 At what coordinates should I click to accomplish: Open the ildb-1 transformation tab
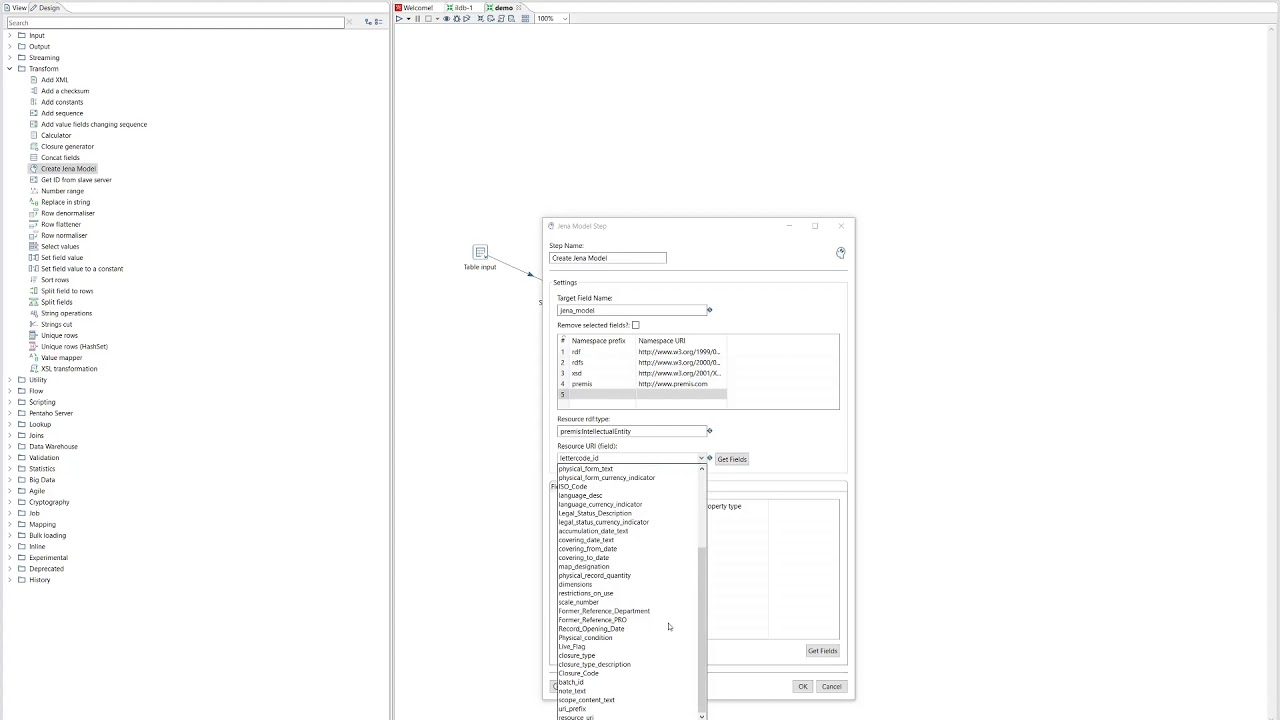click(x=459, y=7)
